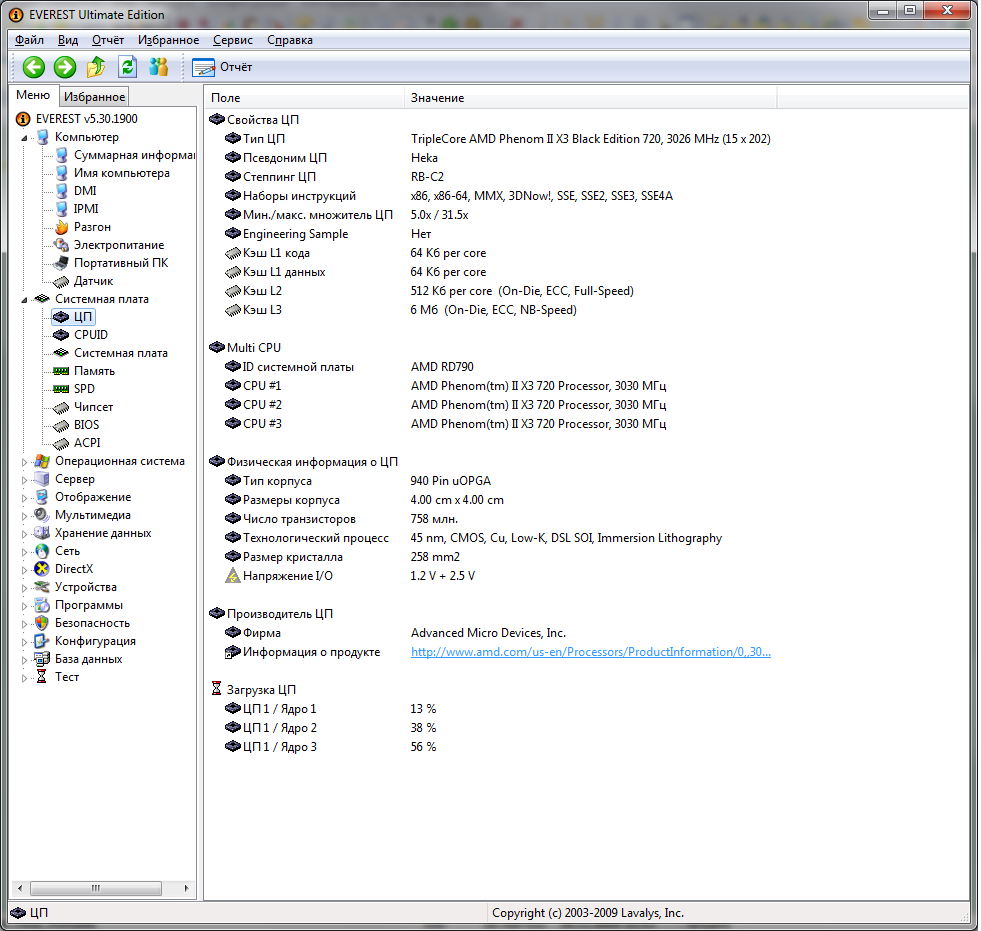Screen dimensions: 981x931
Task: Click the Значение column header
Action: [x=591, y=98]
